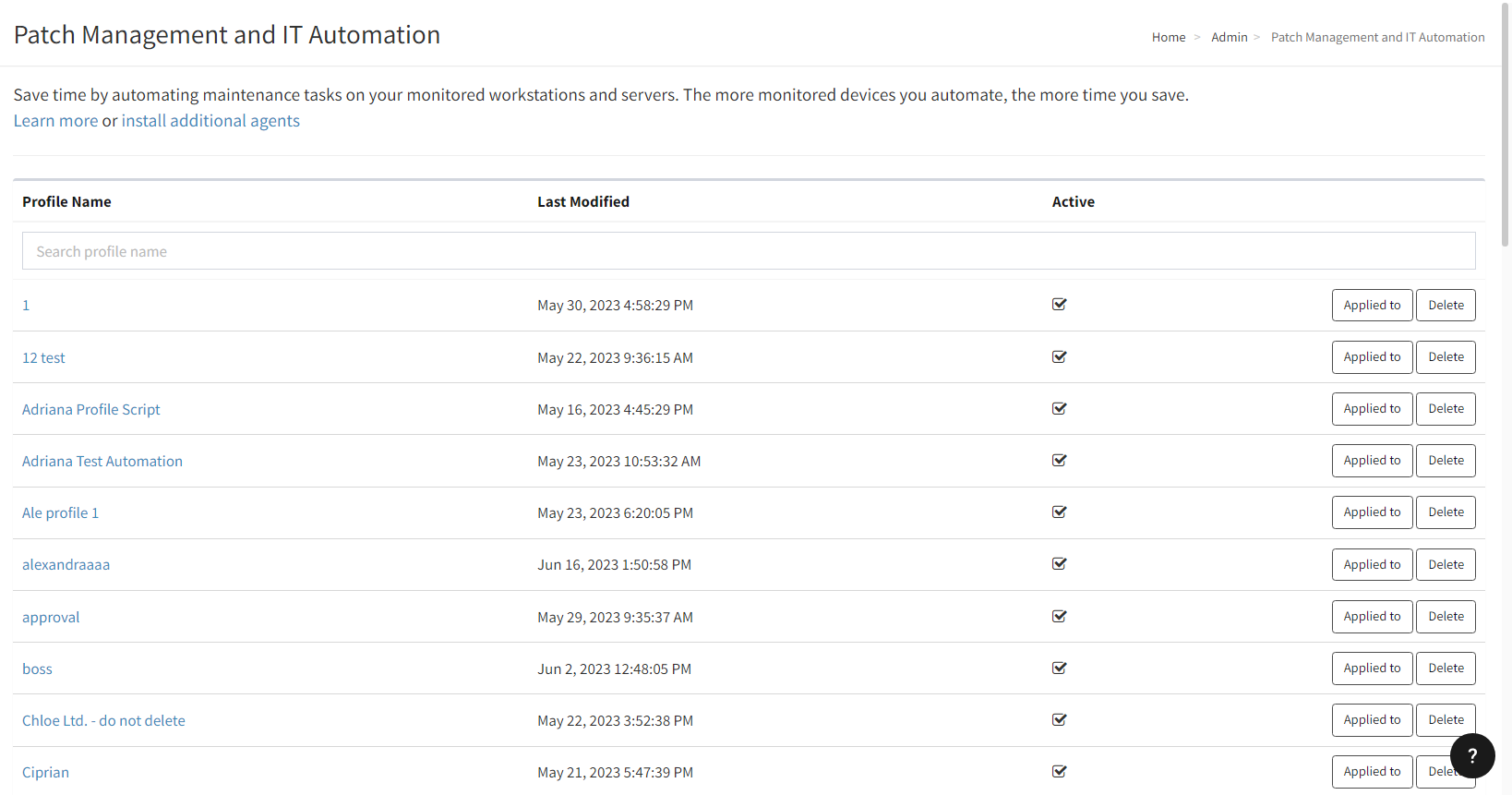Select date Jun 16, 2023 1:50:58 PM
The width and height of the screenshot is (1512, 795).
614,564
